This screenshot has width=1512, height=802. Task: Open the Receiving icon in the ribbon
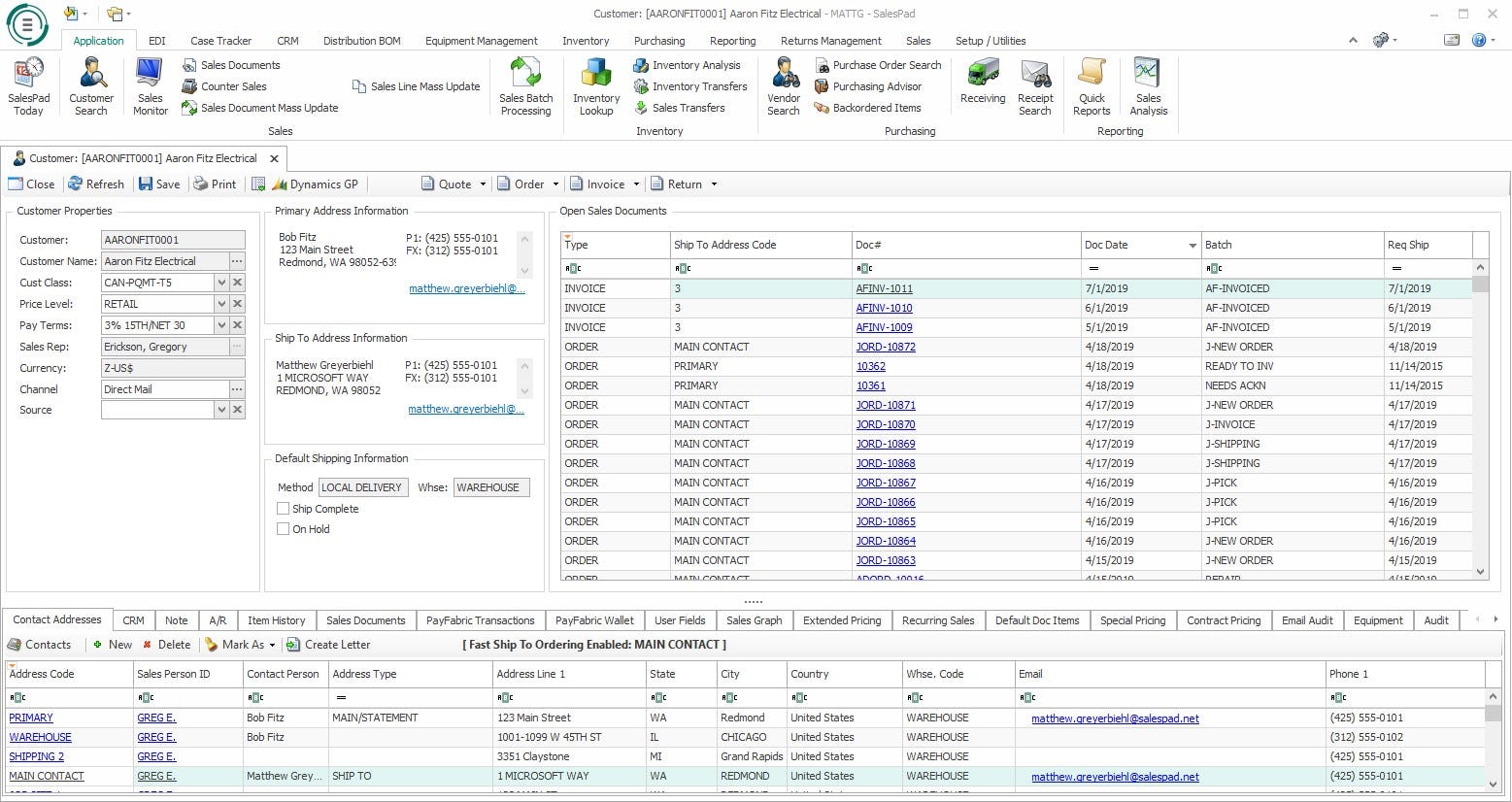click(983, 82)
